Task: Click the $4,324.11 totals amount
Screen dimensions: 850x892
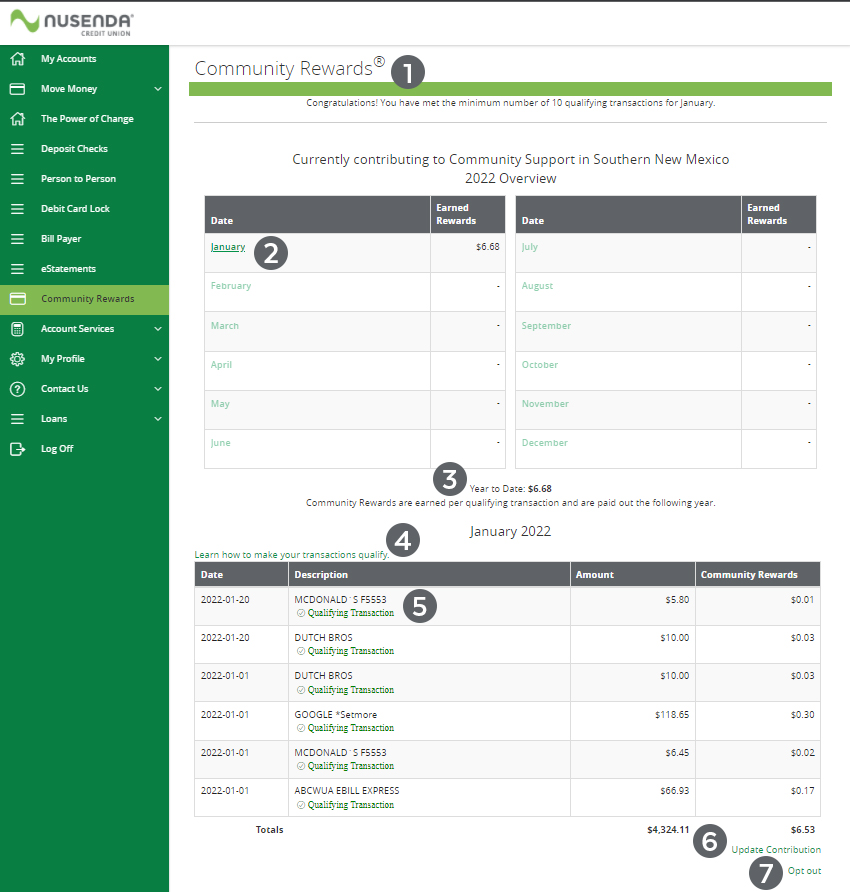Action: 668,830
